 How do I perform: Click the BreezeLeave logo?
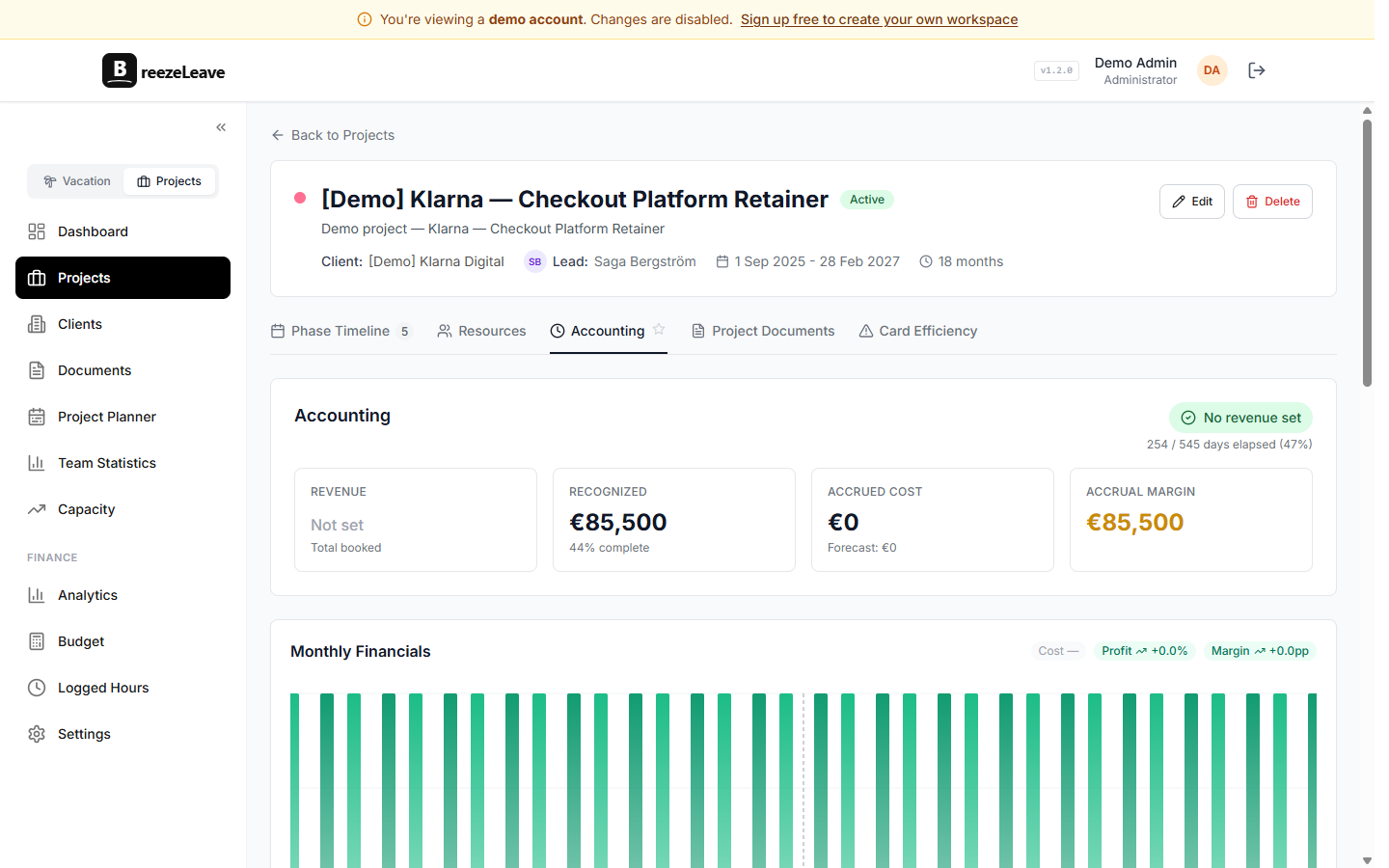pyautogui.click(x=164, y=70)
